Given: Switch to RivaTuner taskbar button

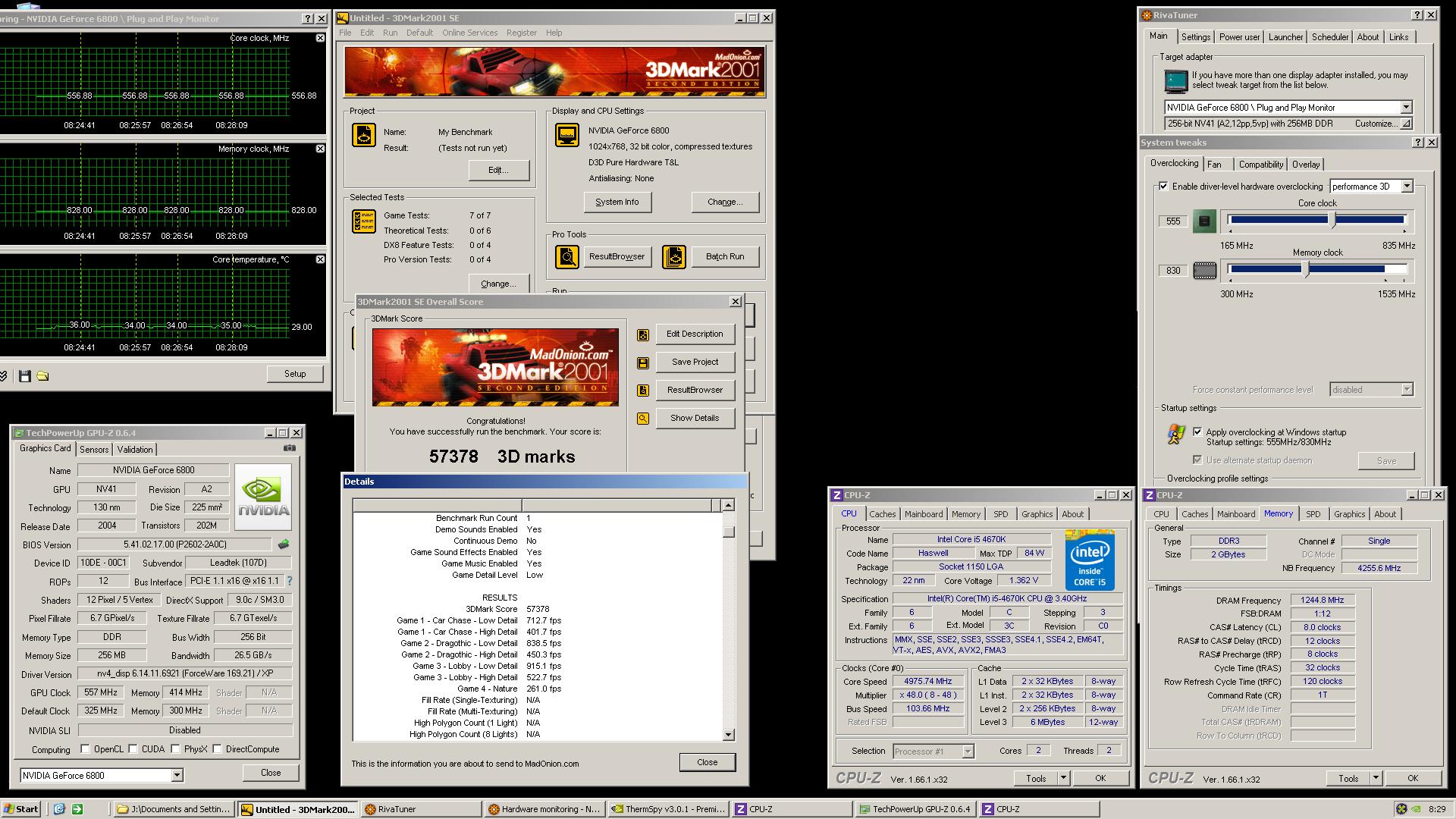Looking at the screenshot, I should [x=421, y=809].
